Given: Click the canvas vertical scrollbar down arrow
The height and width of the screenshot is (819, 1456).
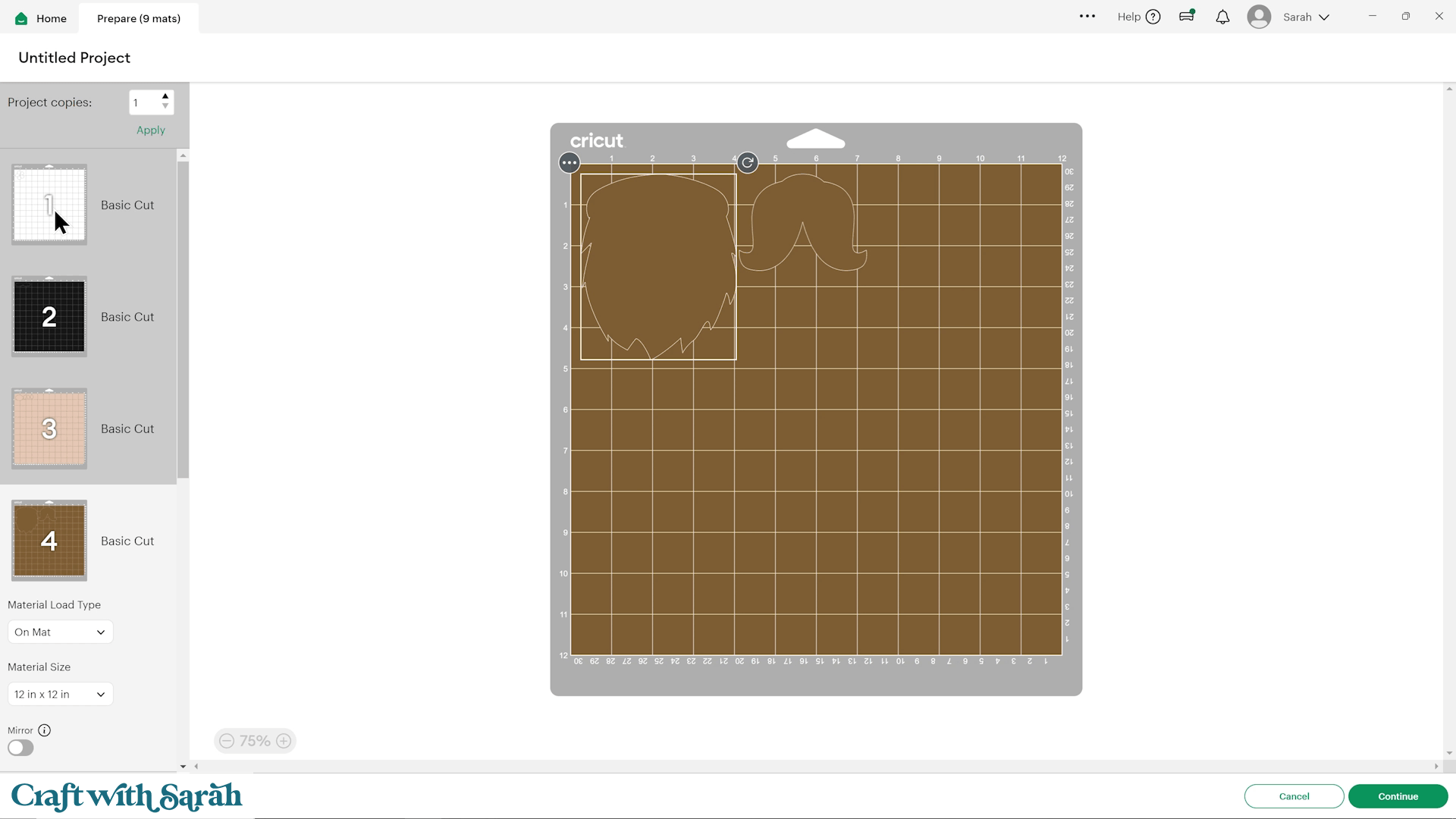Looking at the screenshot, I should (x=1449, y=753).
